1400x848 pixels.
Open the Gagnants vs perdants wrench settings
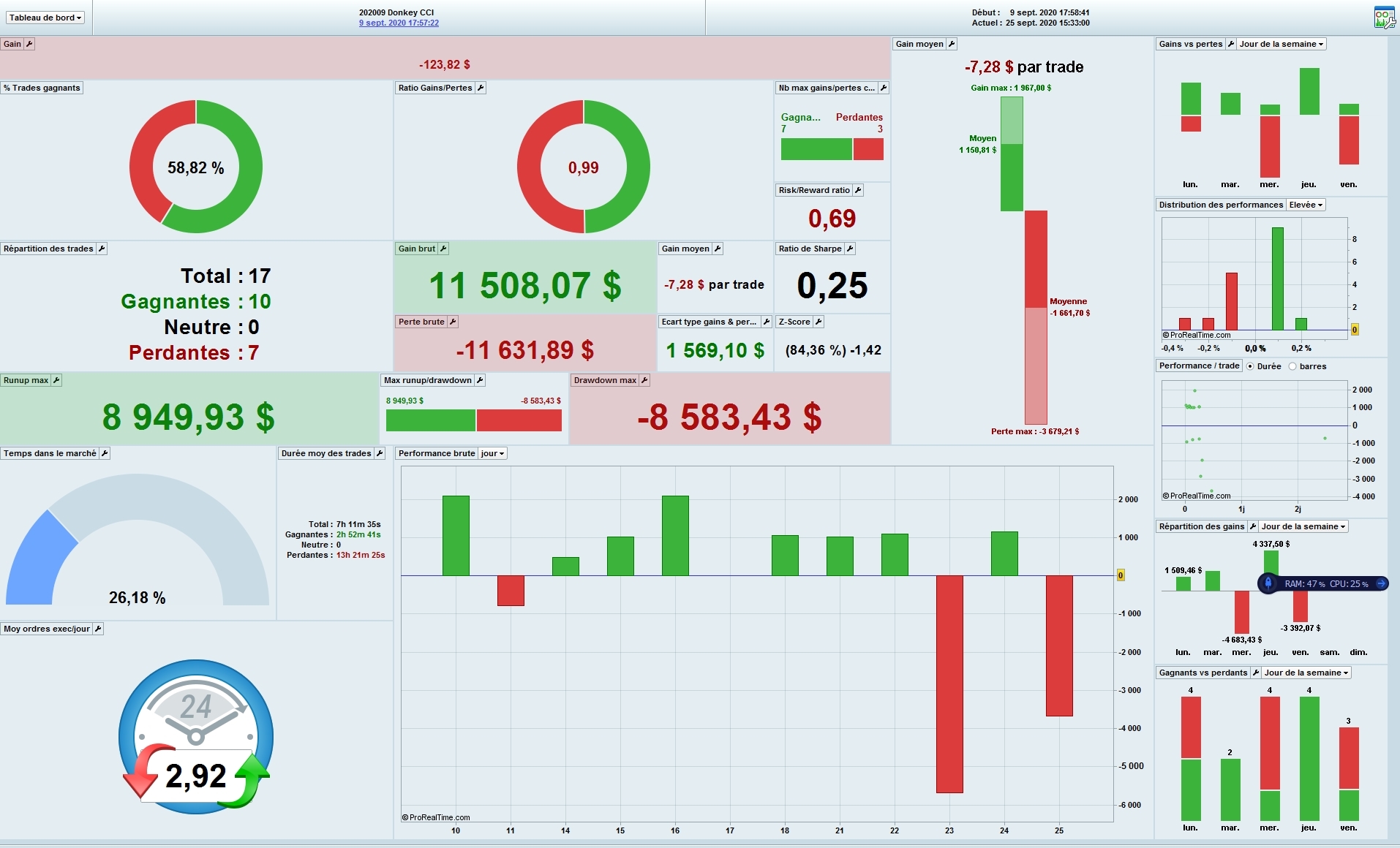(1256, 673)
